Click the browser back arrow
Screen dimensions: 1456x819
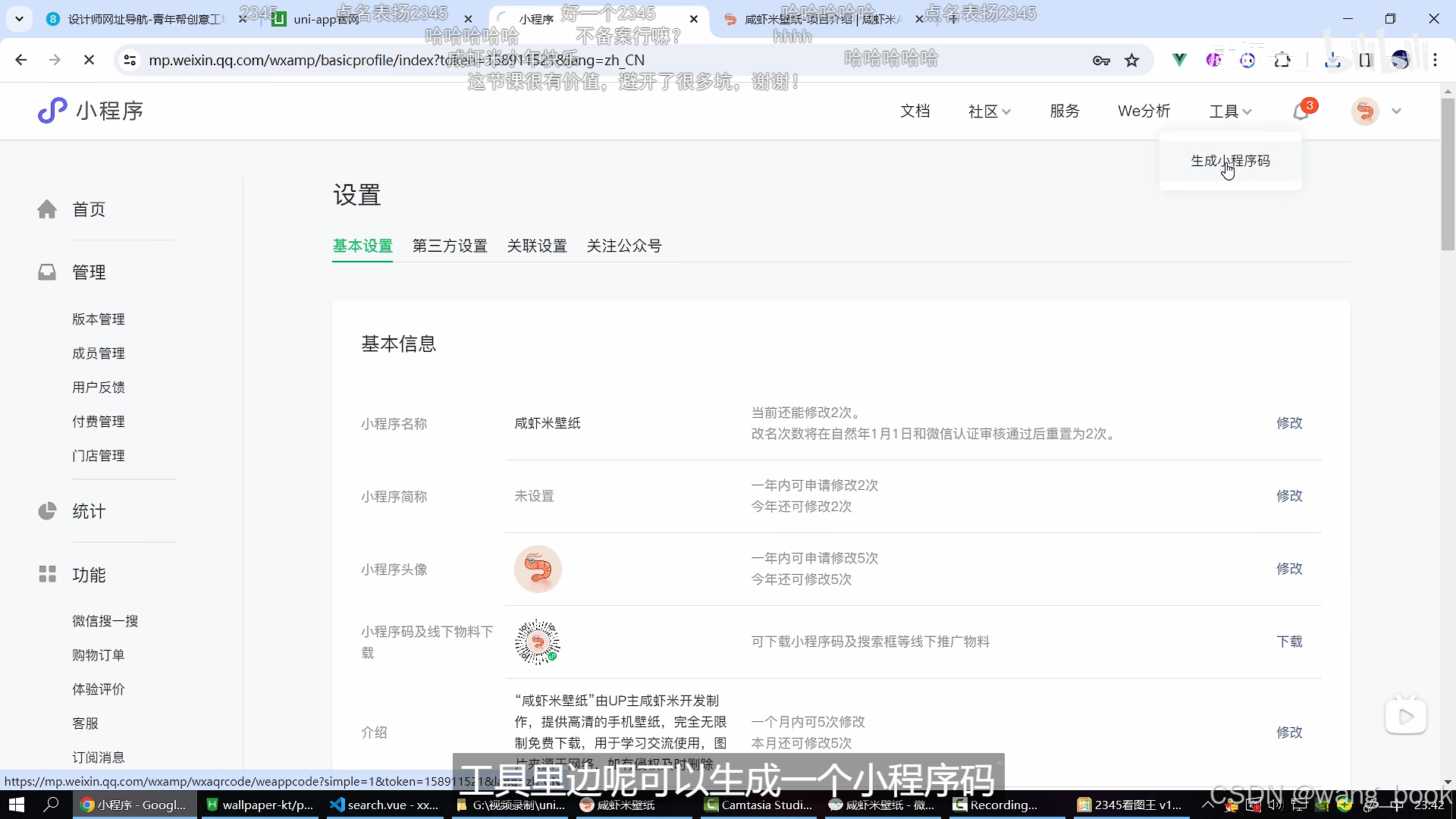21,60
